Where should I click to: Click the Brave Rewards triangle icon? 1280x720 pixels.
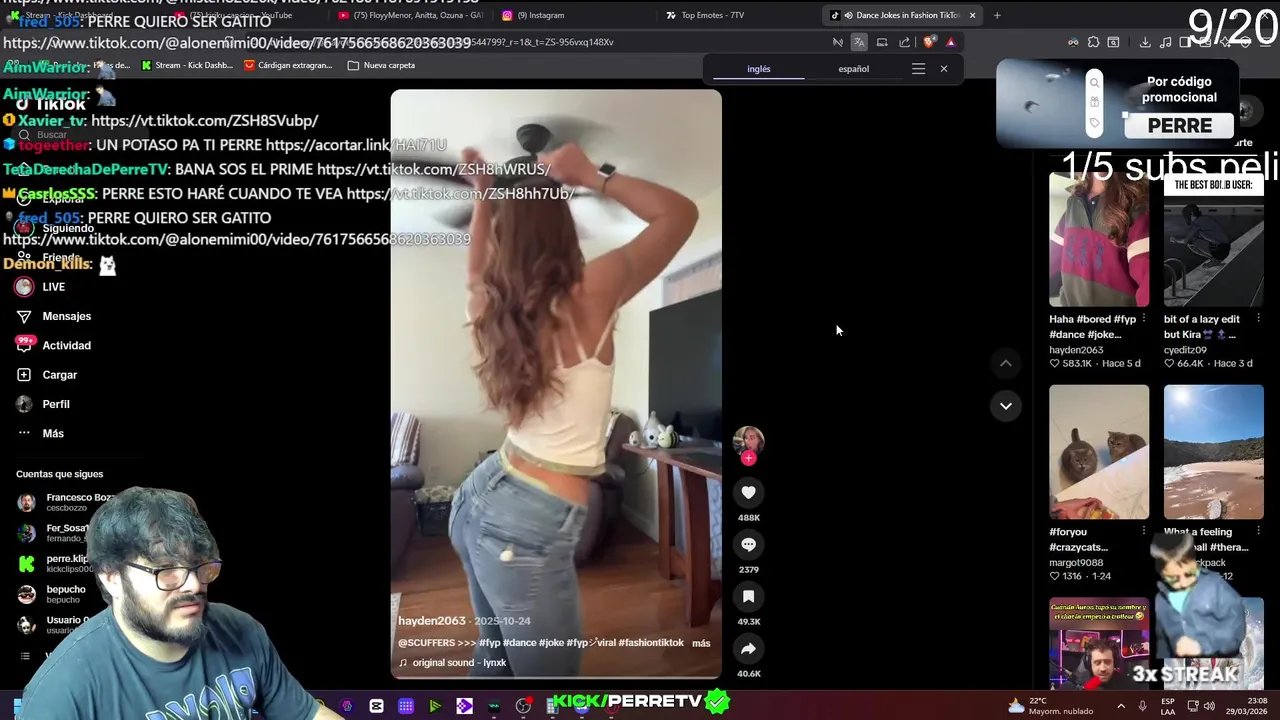click(950, 42)
